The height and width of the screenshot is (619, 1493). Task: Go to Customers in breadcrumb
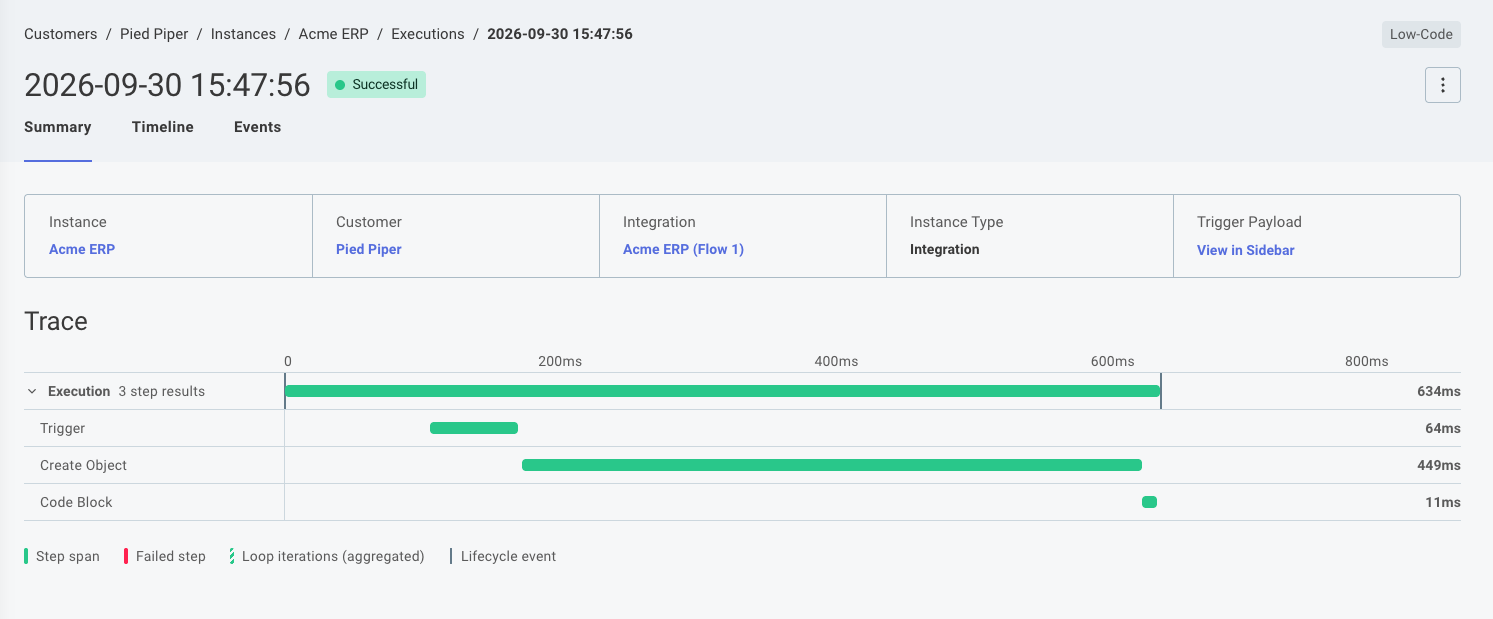[x=61, y=34]
